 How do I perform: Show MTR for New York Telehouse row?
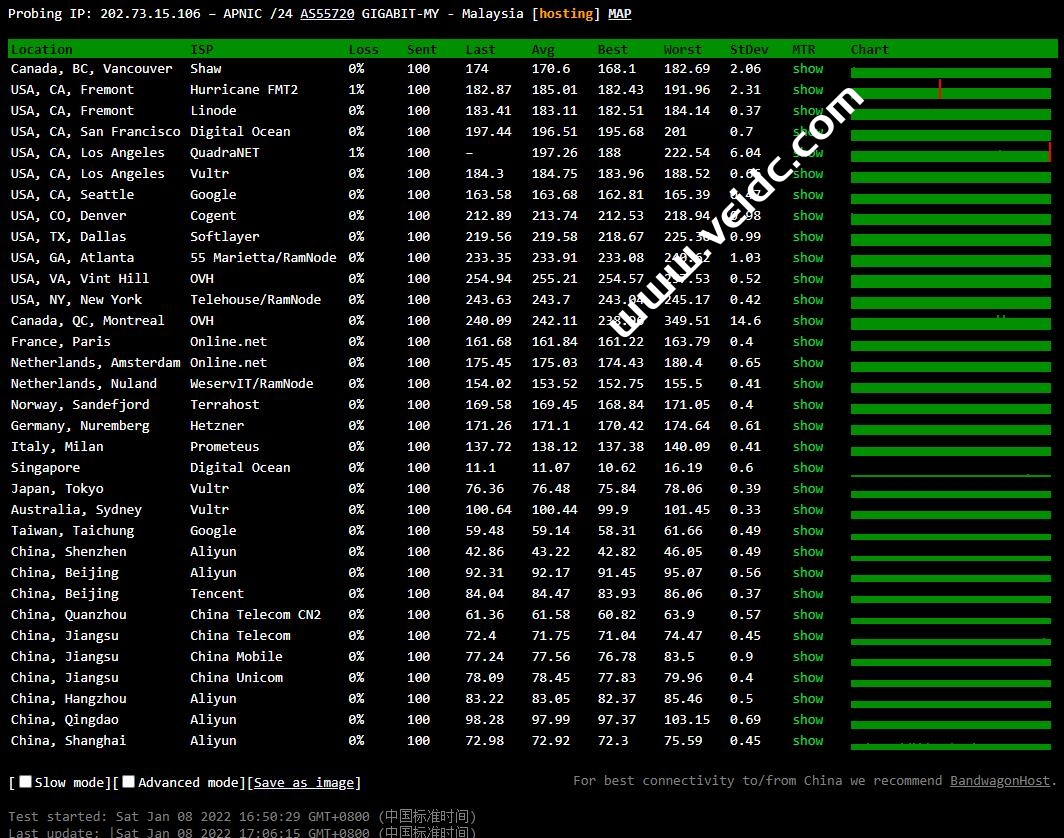tap(808, 300)
